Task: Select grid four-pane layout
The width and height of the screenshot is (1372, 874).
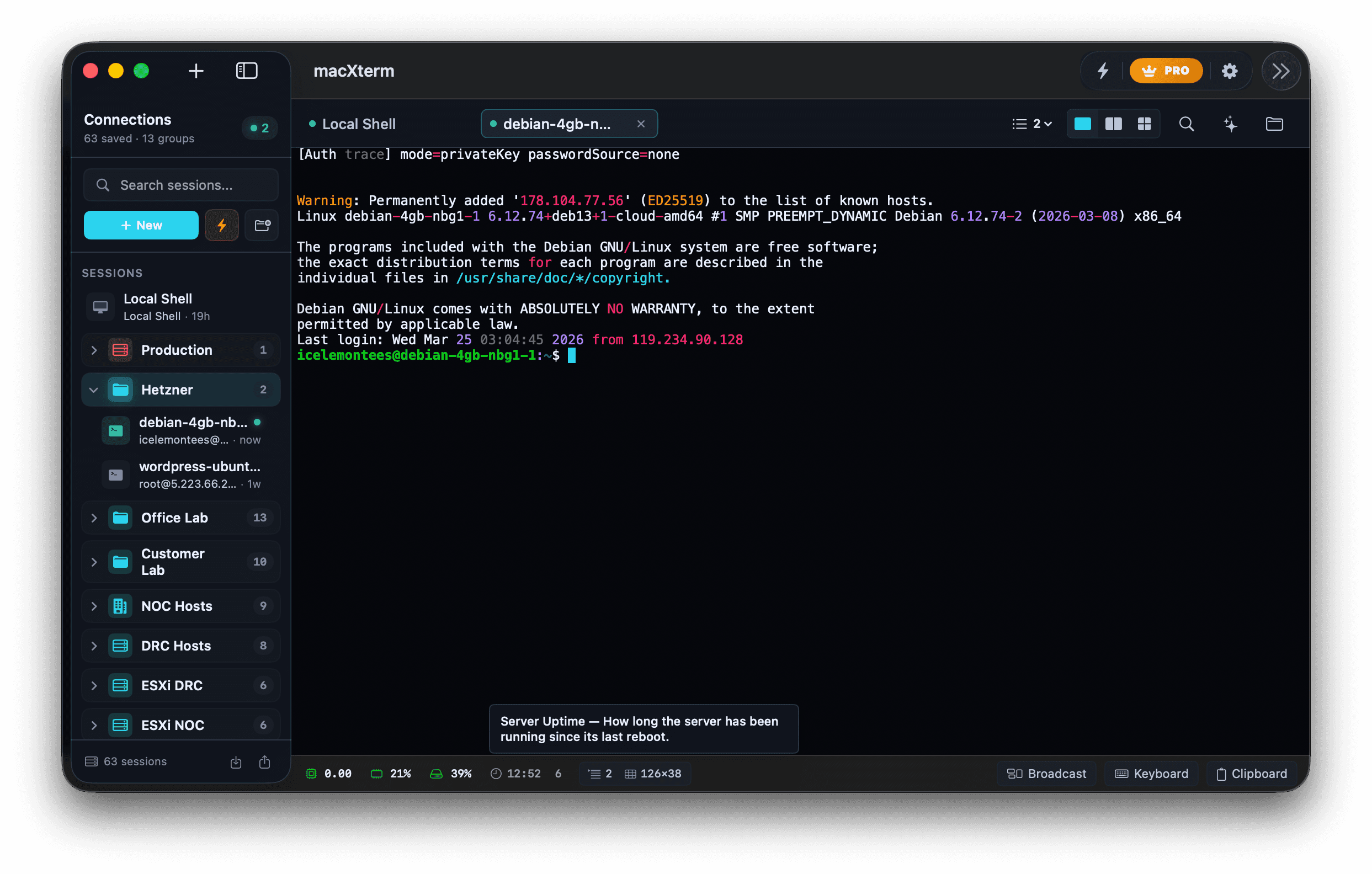Action: [x=1144, y=124]
